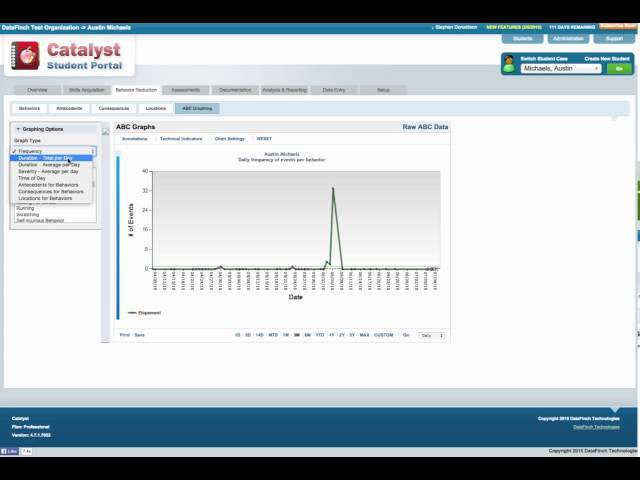The image size is (640, 480).
Task: Select the MAX date range
Action: point(364,335)
